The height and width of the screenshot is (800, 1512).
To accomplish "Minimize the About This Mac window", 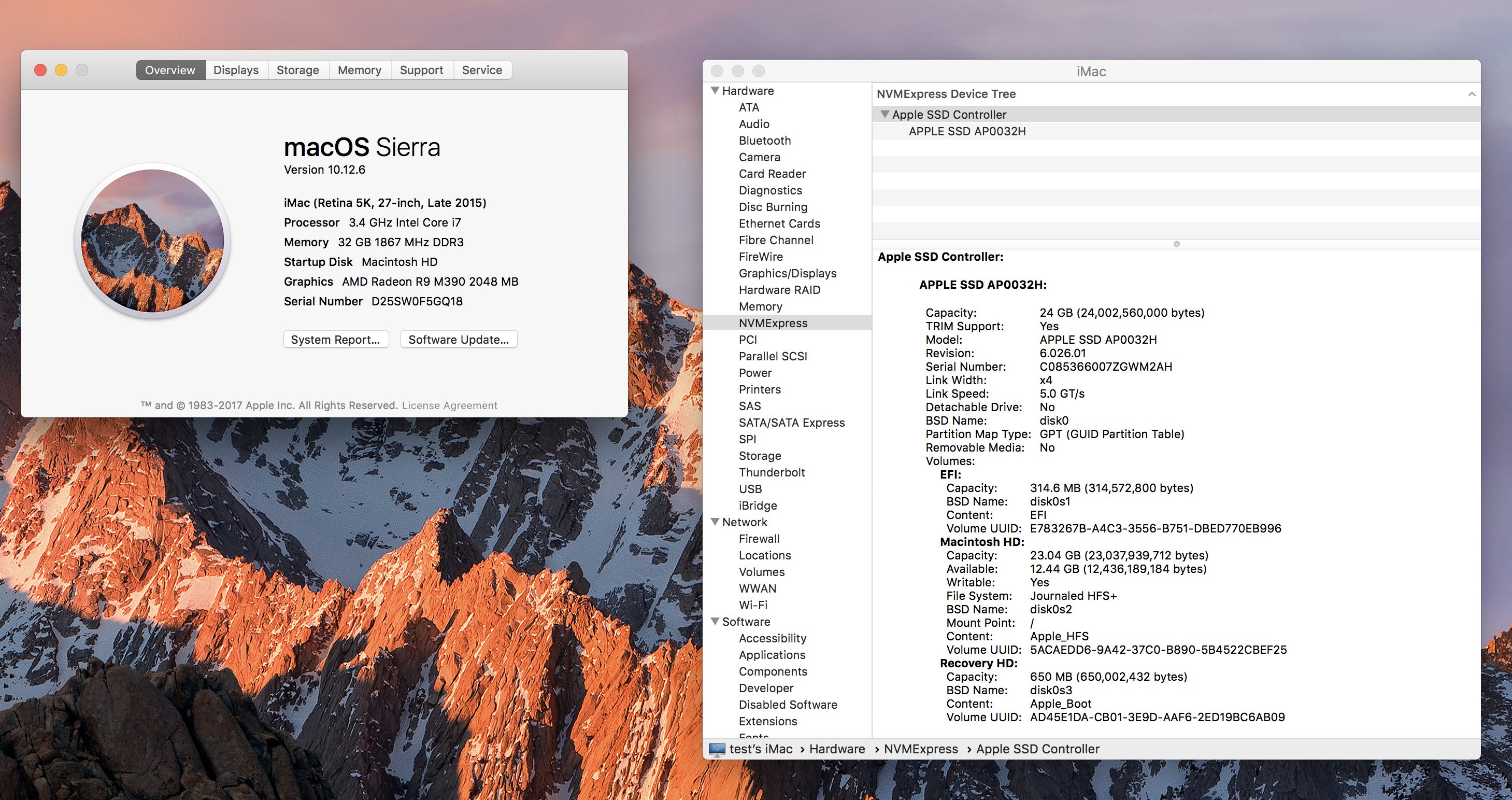I will coord(61,70).
